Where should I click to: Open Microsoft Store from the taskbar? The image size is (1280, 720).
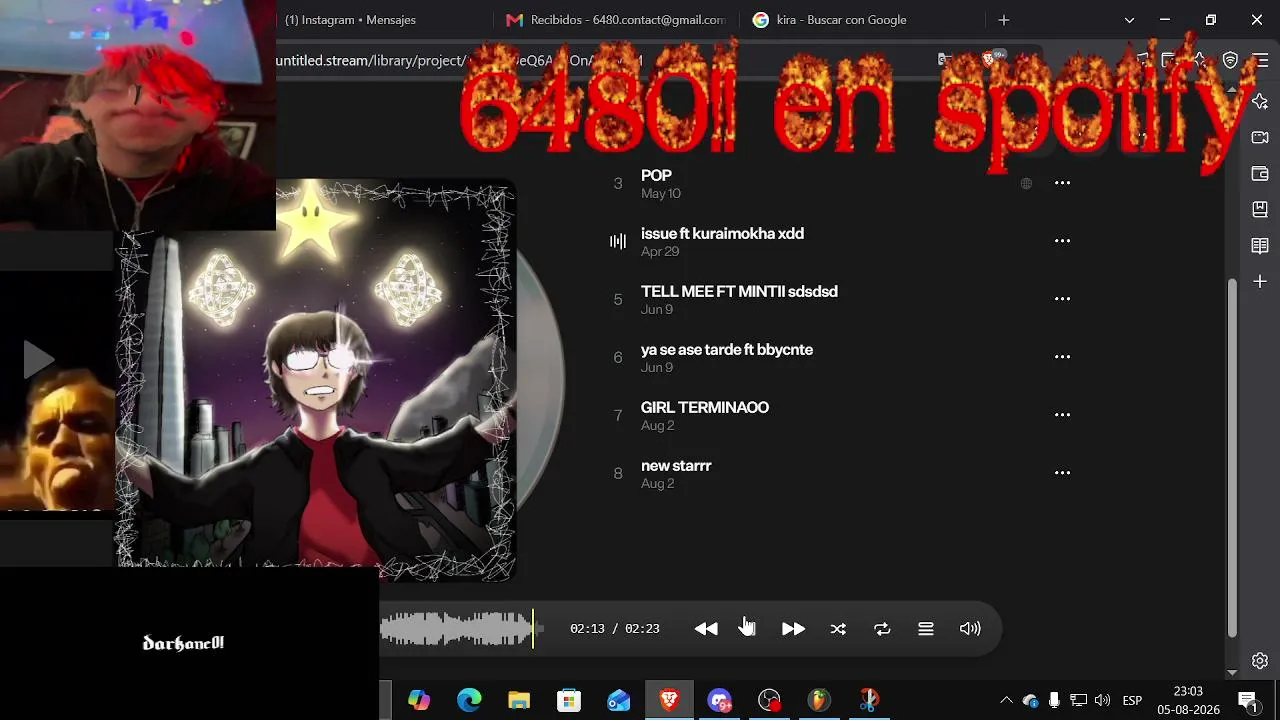click(x=569, y=700)
